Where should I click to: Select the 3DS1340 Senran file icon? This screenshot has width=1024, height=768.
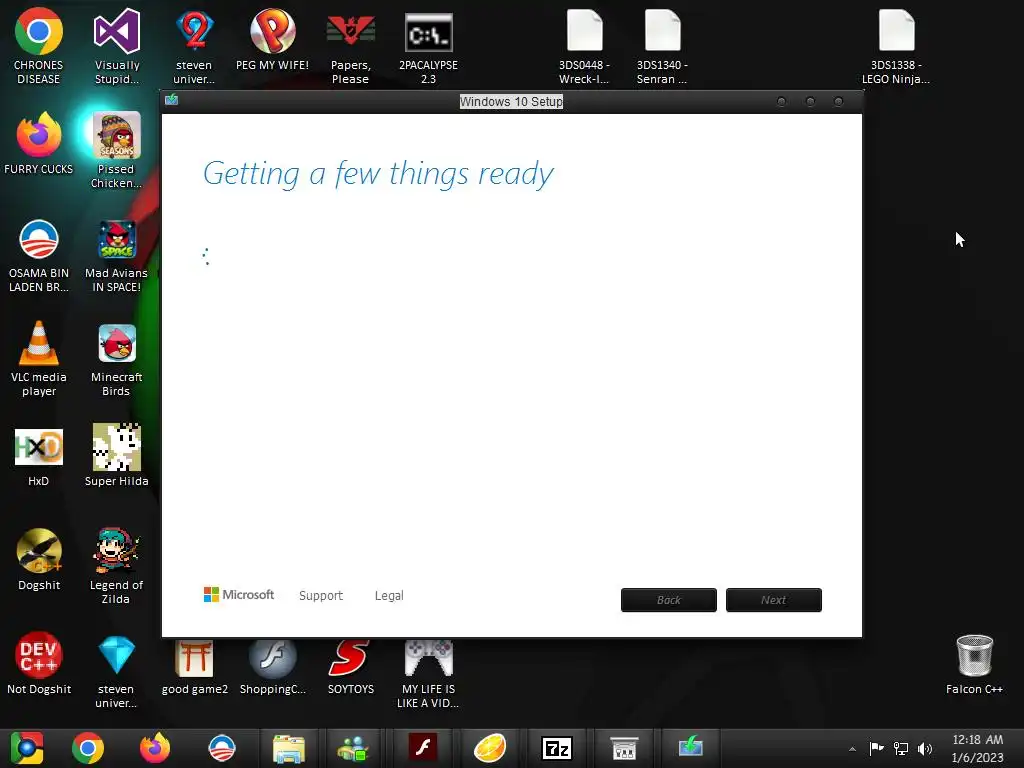pos(662,31)
